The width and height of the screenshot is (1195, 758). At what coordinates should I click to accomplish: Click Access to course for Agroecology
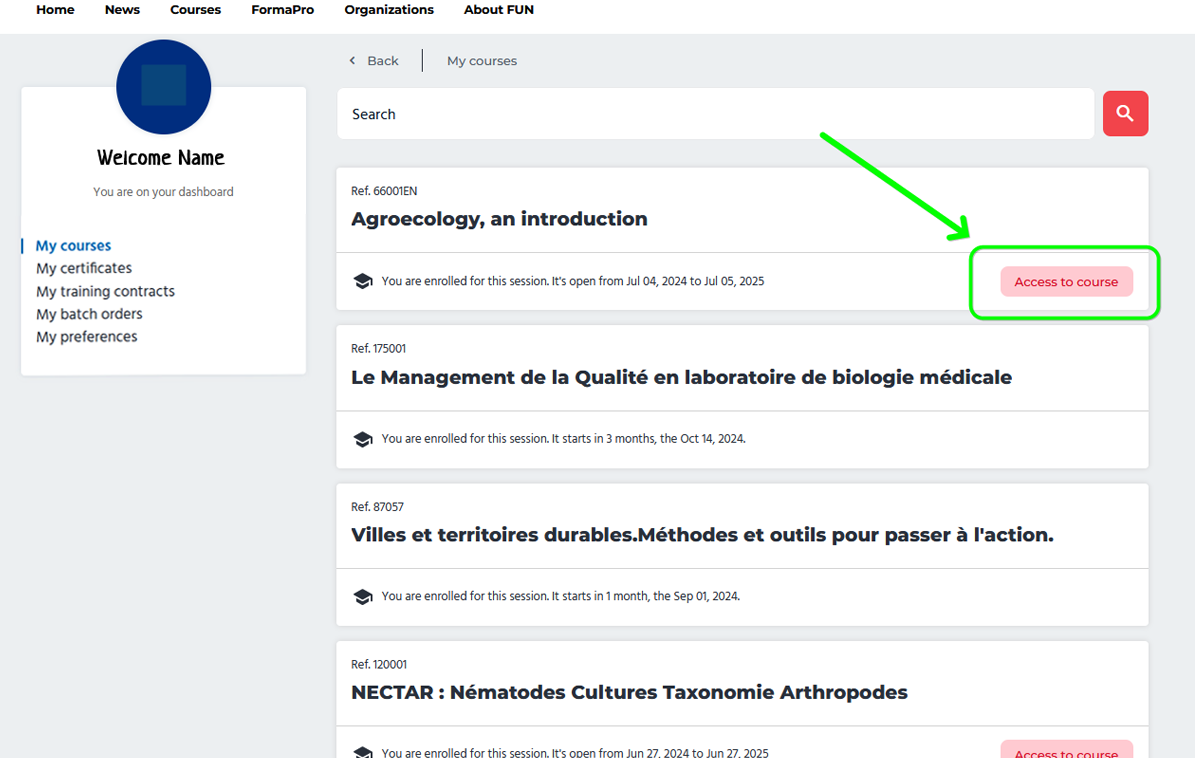pos(1066,282)
